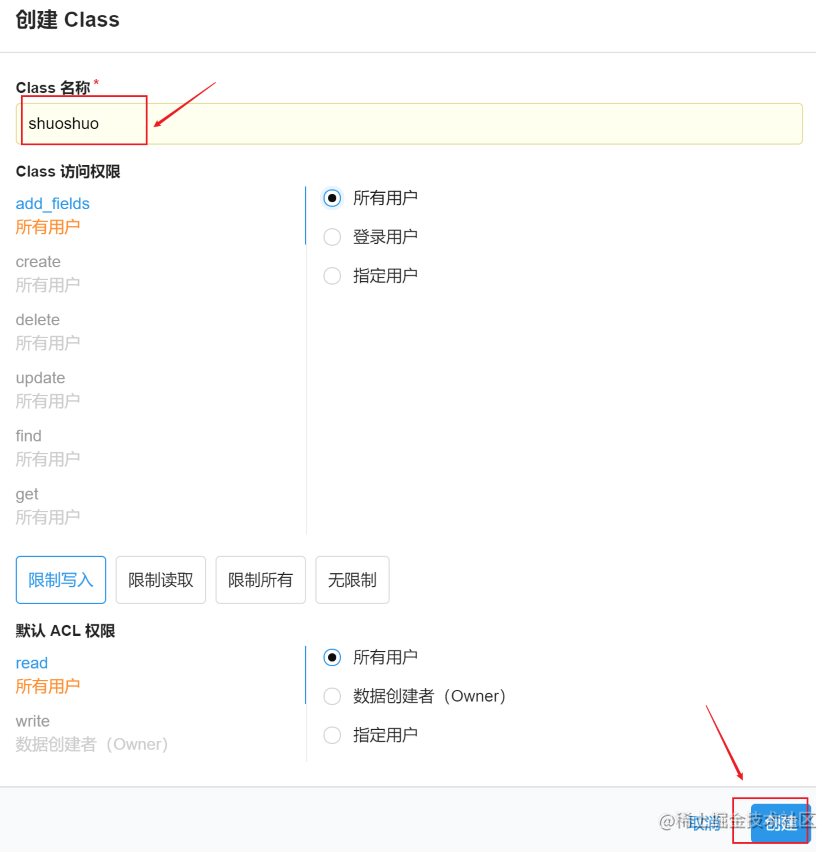Select 所有用户 radio under Class access permissions

pyautogui.click(x=332, y=198)
